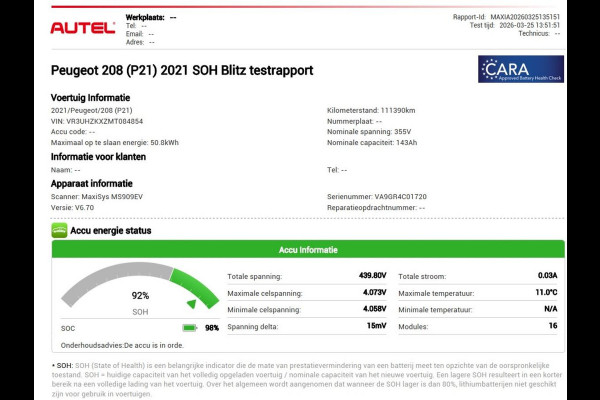Click the Informatie voor klanten heading
Viewport: 600px width, 400px height.
(x=98, y=157)
